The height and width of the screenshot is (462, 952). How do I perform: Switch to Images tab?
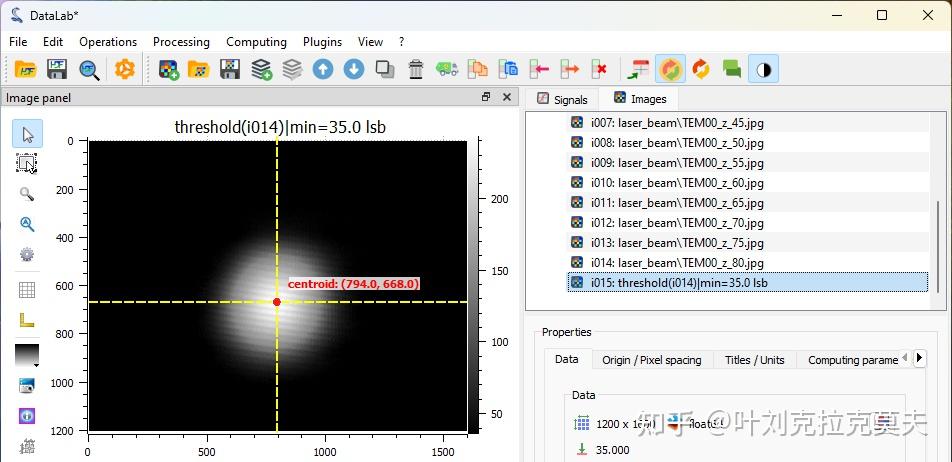[x=639, y=99]
